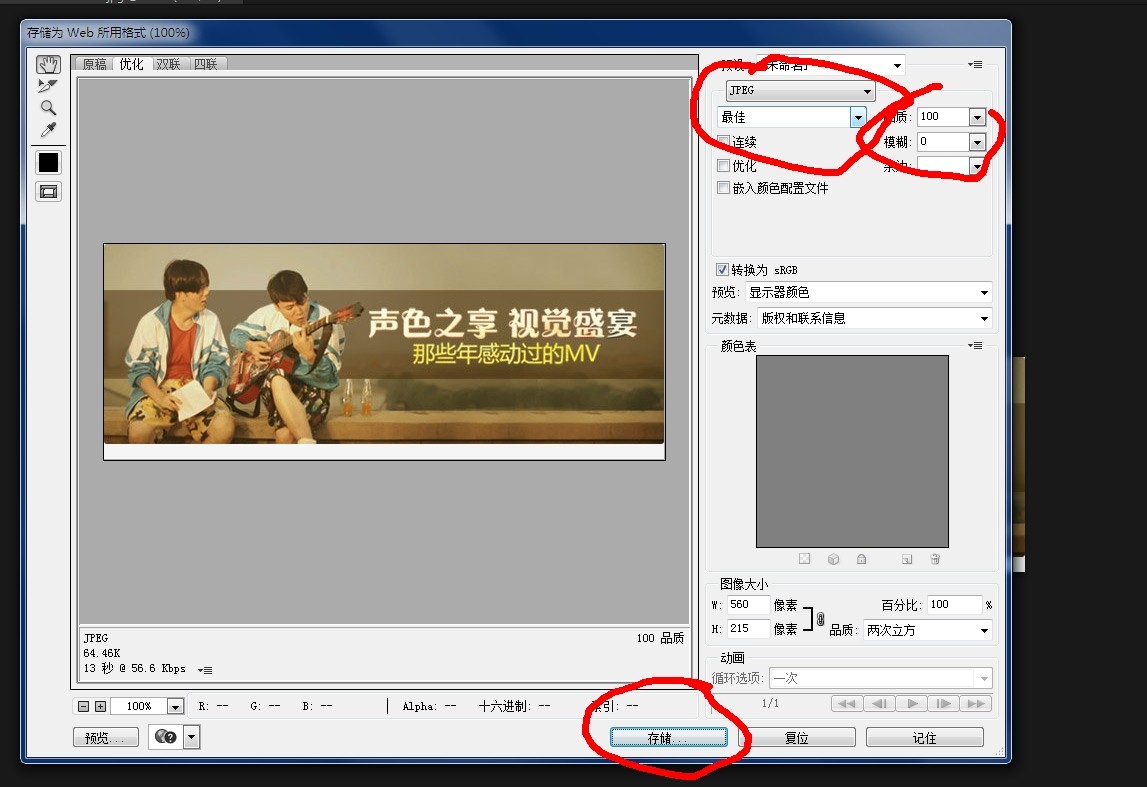Select the Slice Select tool
Viewport: 1147px width, 787px height.
coord(48,86)
